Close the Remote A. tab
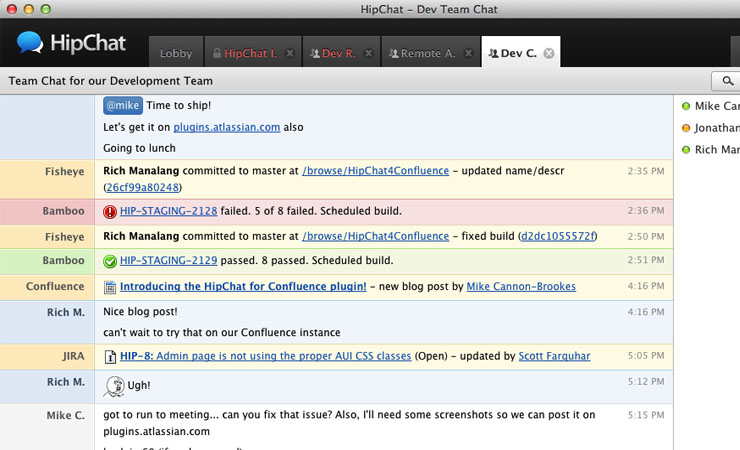The width and height of the screenshot is (740, 450). pyautogui.click(x=468, y=53)
